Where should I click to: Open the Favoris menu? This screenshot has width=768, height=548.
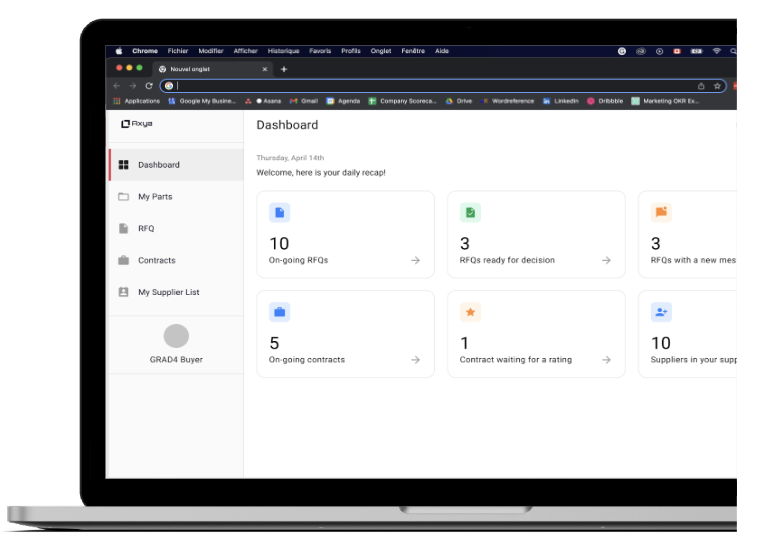point(320,51)
